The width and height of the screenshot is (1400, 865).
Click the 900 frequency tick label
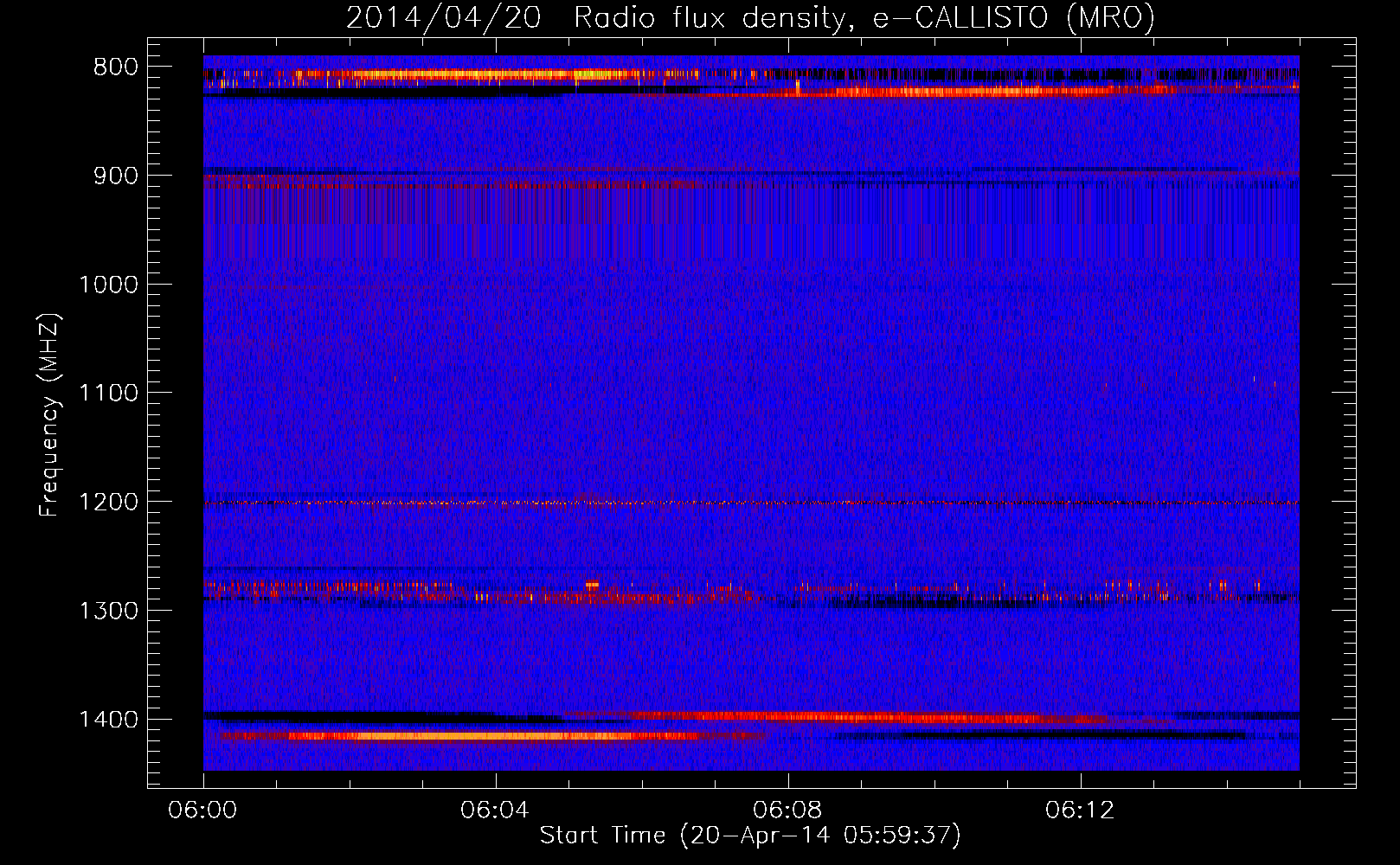[115, 176]
